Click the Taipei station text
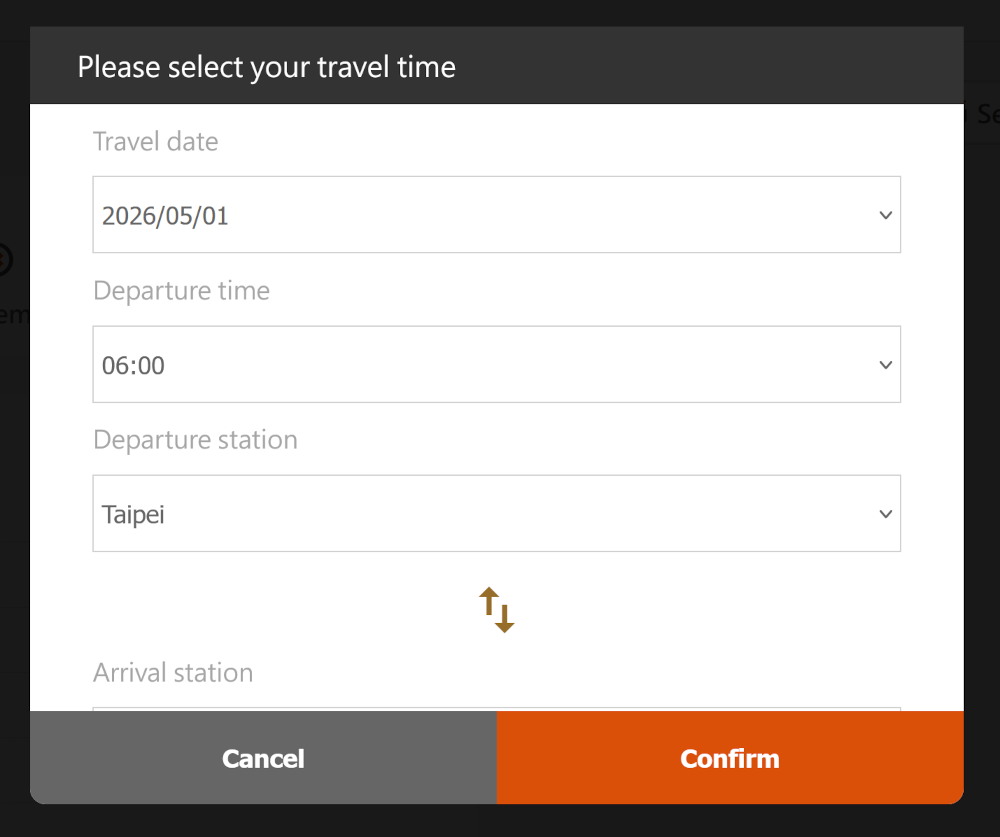Screen dimensions: 1000x837 pyautogui.click(x=133, y=515)
